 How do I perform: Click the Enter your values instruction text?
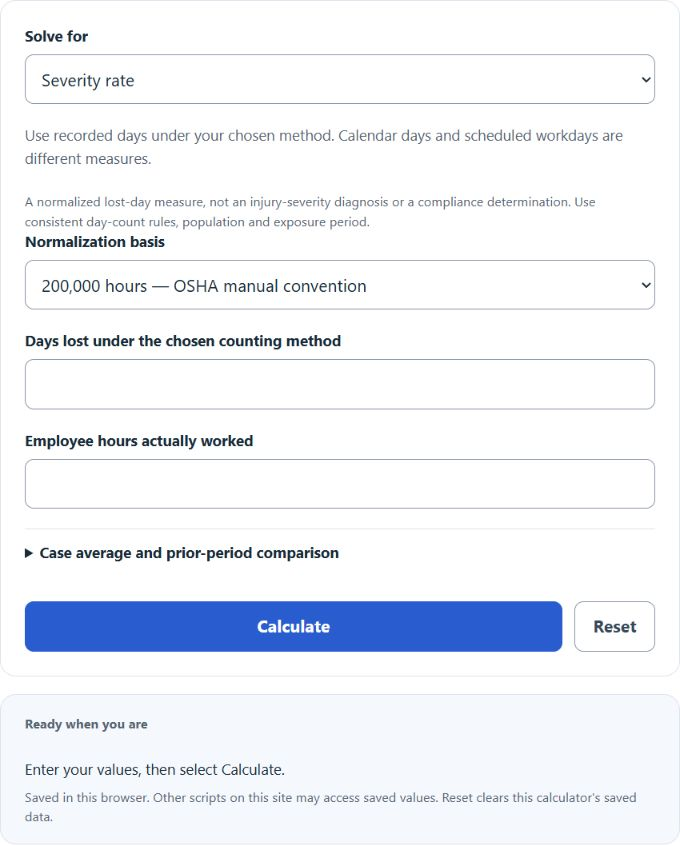pos(154,769)
